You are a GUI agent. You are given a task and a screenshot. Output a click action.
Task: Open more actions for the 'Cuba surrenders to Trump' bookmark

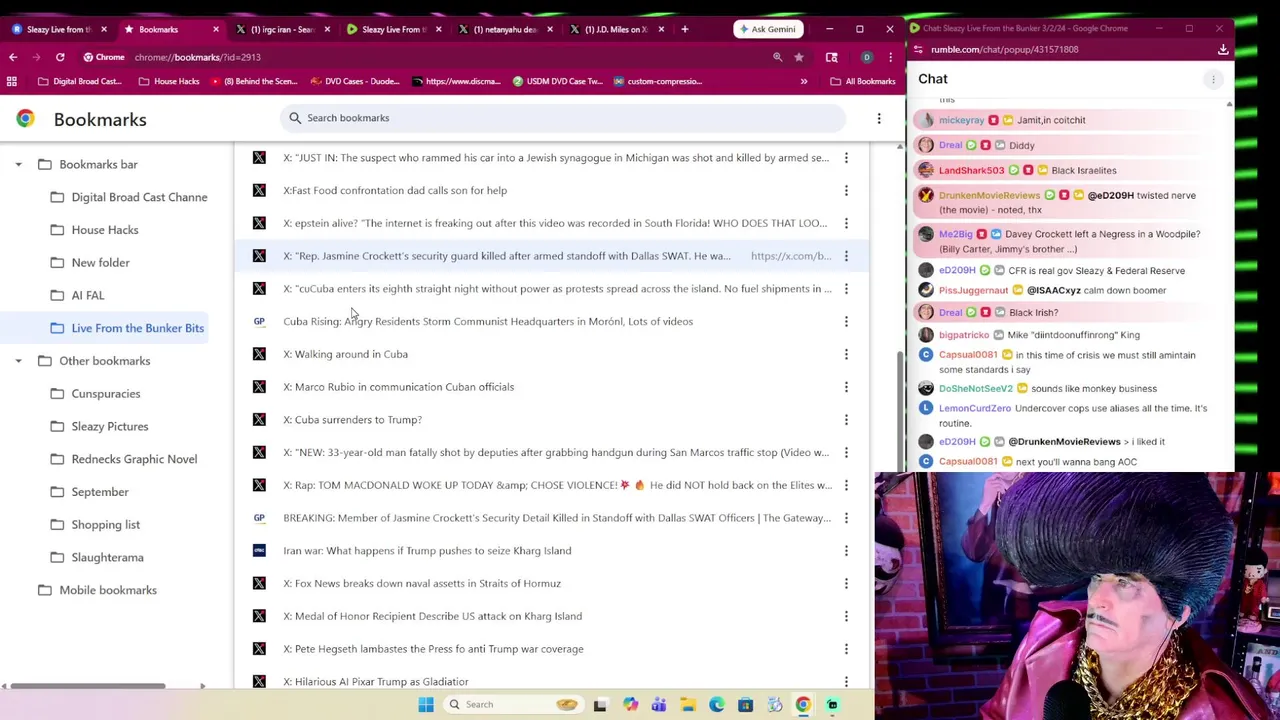pyautogui.click(x=846, y=419)
